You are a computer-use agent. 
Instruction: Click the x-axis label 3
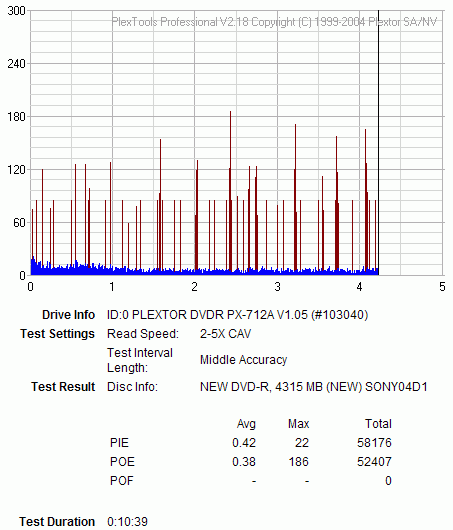point(277,287)
